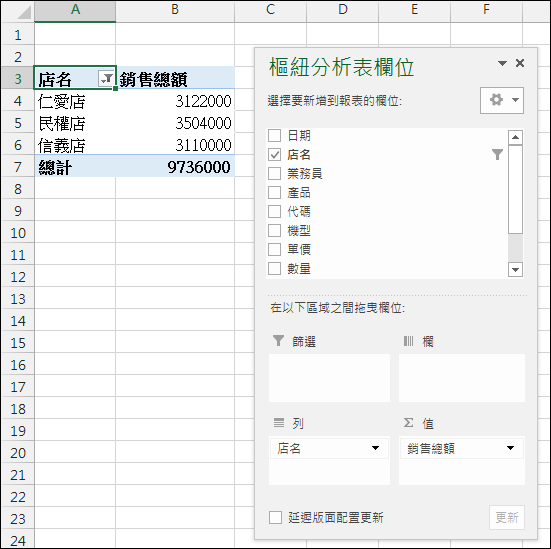Select column C header
Viewport: 551px width, 549px height.
pyautogui.click(x=270, y=11)
